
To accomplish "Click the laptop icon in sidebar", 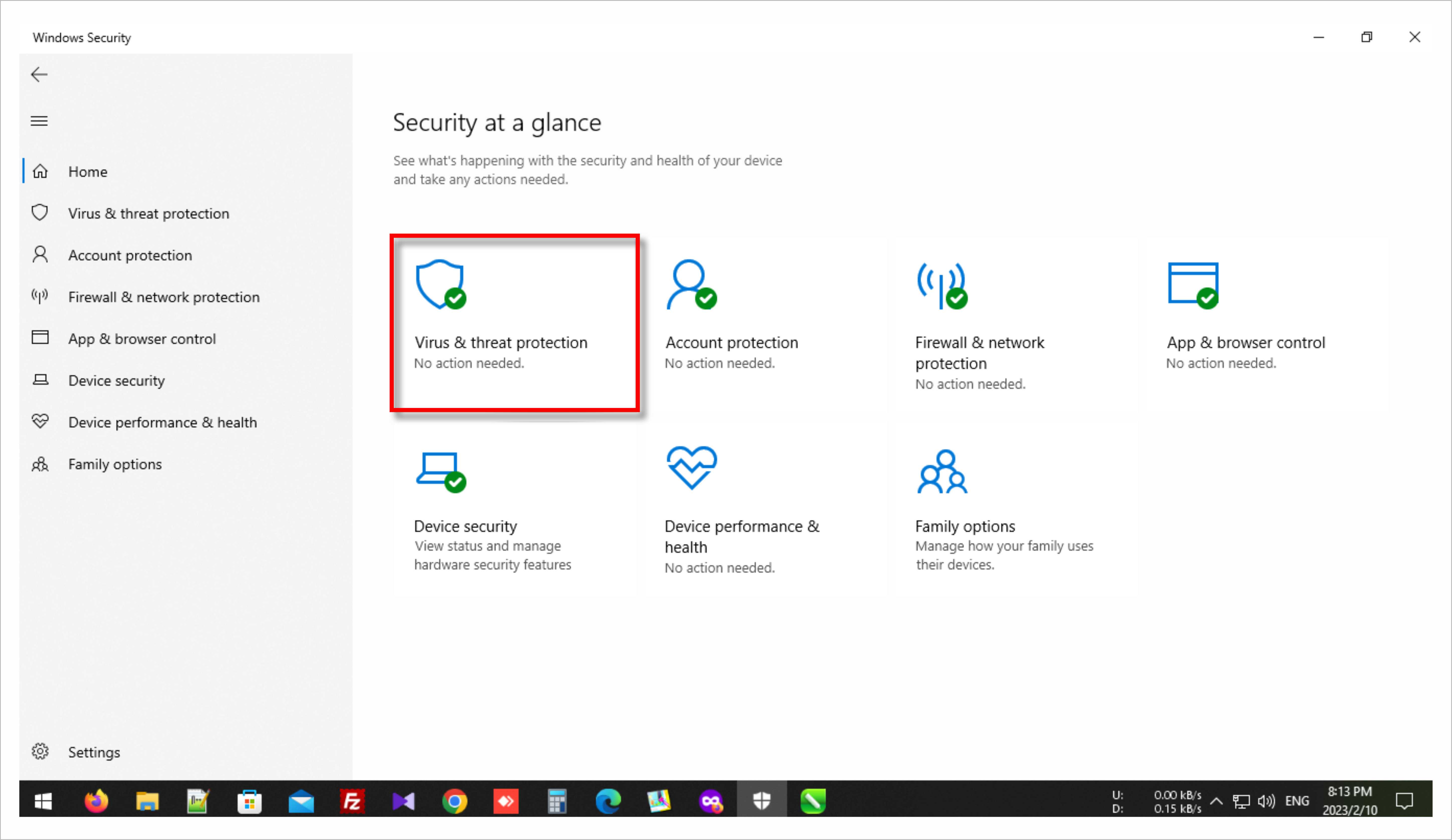I will coord(40,380).
